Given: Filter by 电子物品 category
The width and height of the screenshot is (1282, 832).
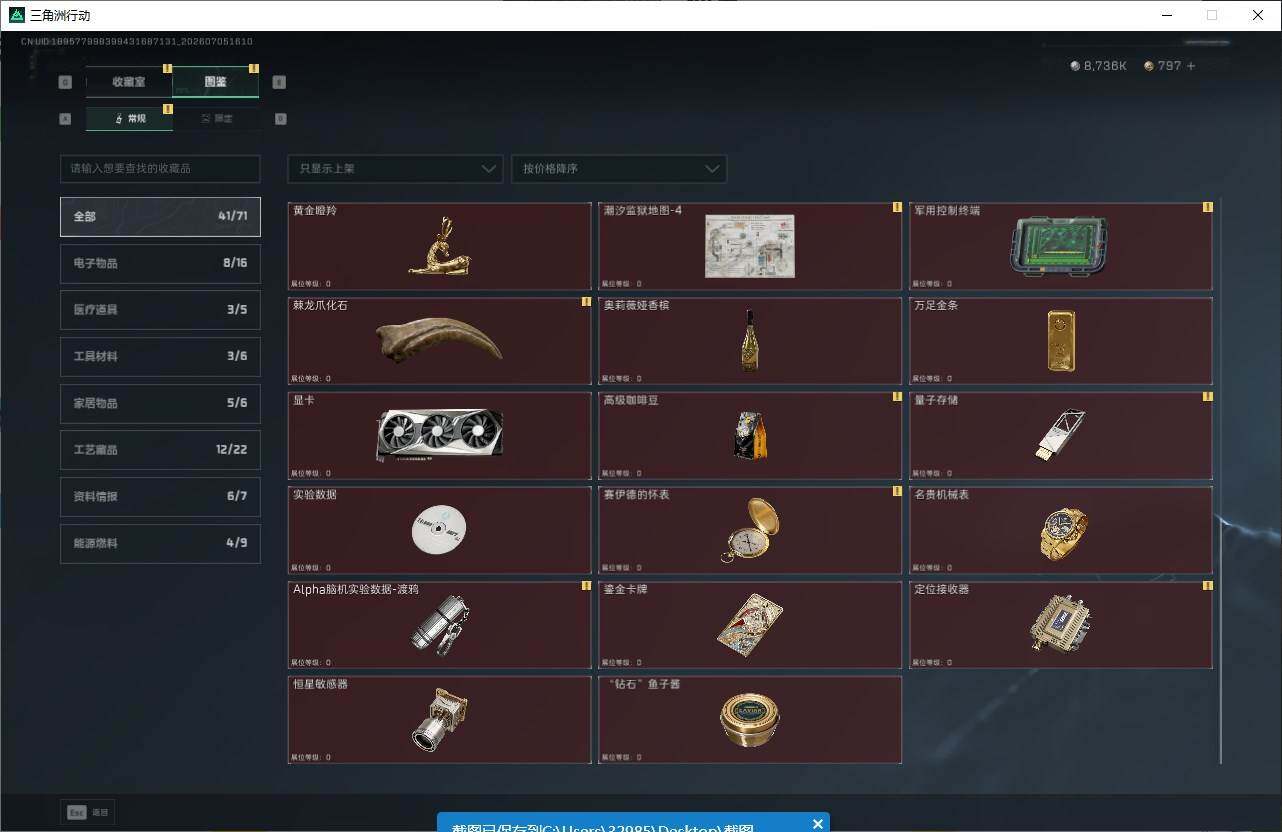Looking at the screenshot, I should point(160,263).
